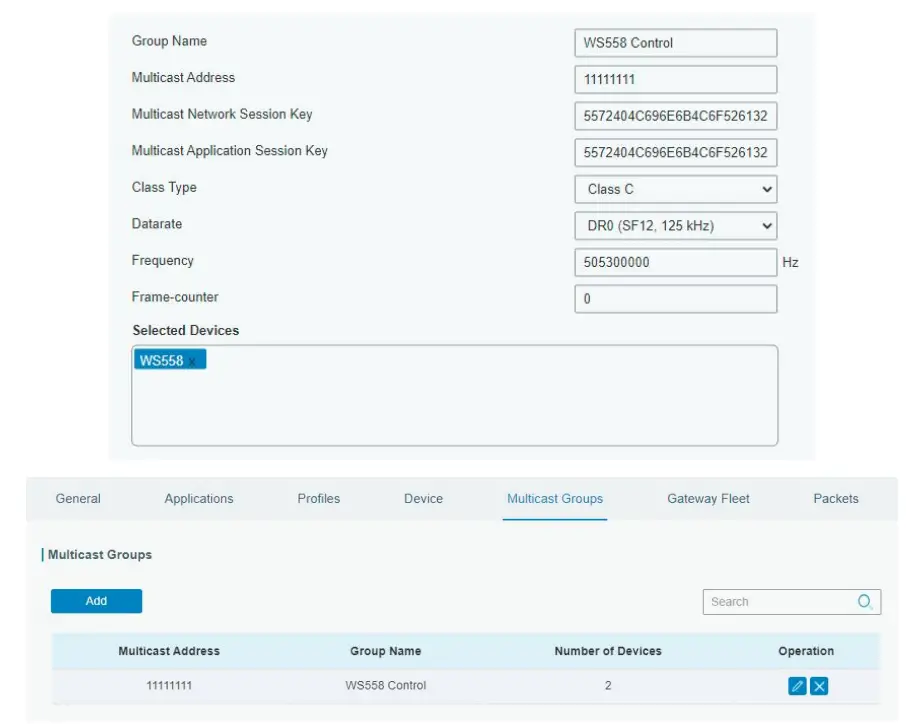This screenshot has height=724, width=906.
Task: Click the WS558 device tag
Action: pyautogui.click(x=170, y=359)
